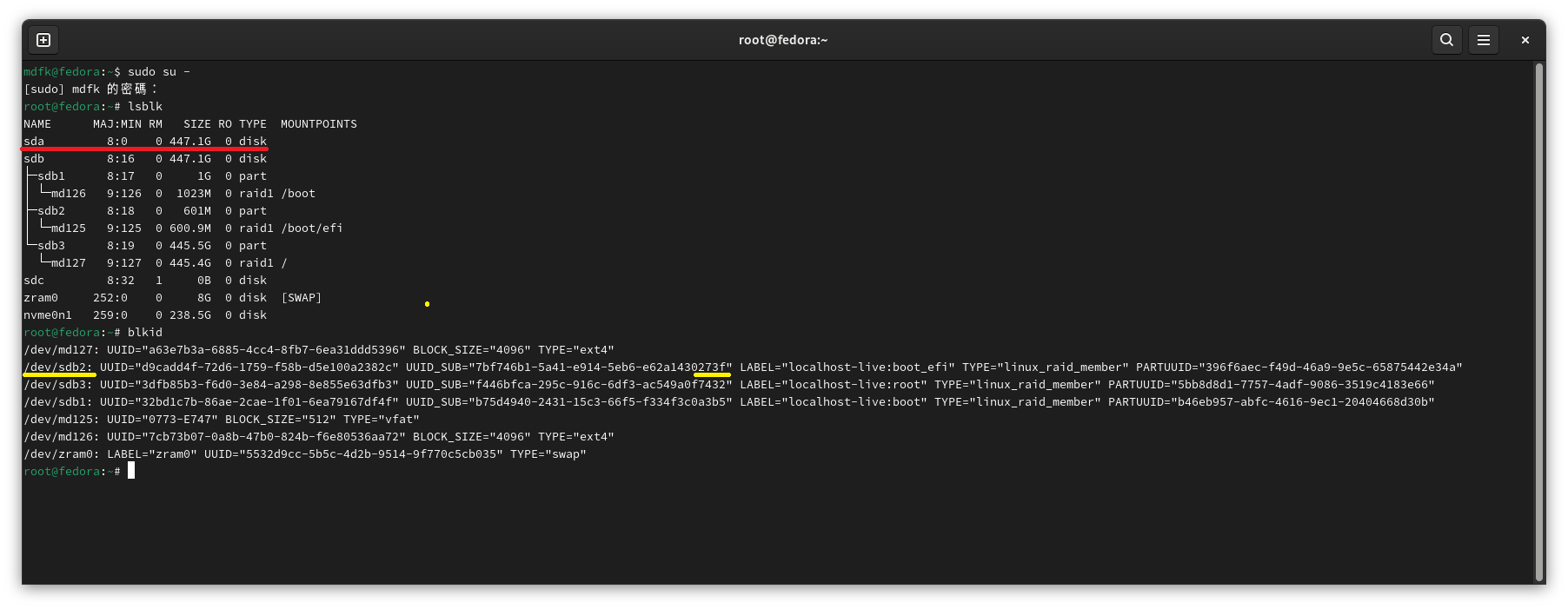Click the md125 raid entry
Image resolution: width=1568 pixels, height=609 pixels.
pos(69,228)
